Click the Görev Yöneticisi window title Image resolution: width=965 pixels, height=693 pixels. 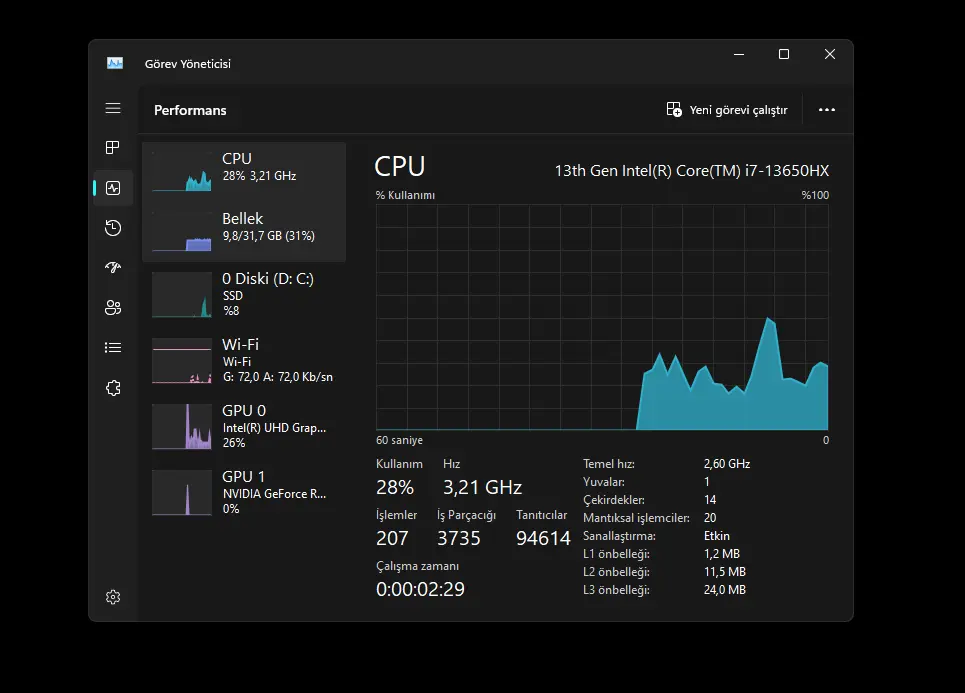coord(188,64)
